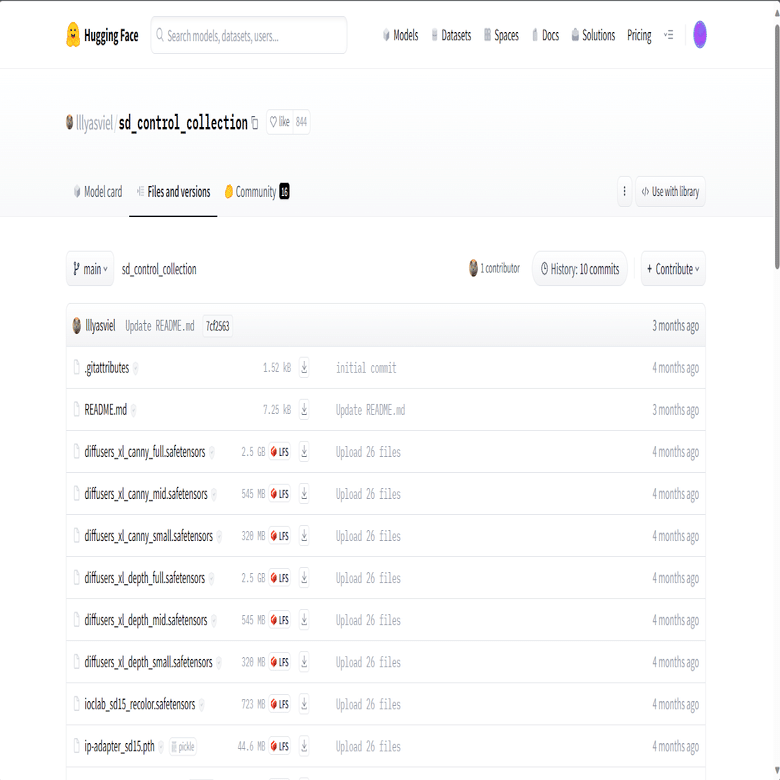Open diffusers_xl_depth_small.safetensors file
This screenshot has height=780, width=780.
pyautogui.click(x=148, y=662)
